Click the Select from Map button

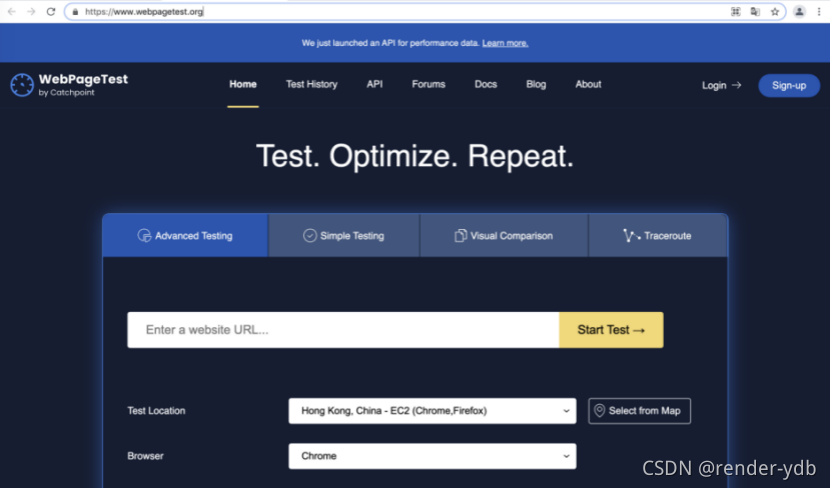click(639, 411)
